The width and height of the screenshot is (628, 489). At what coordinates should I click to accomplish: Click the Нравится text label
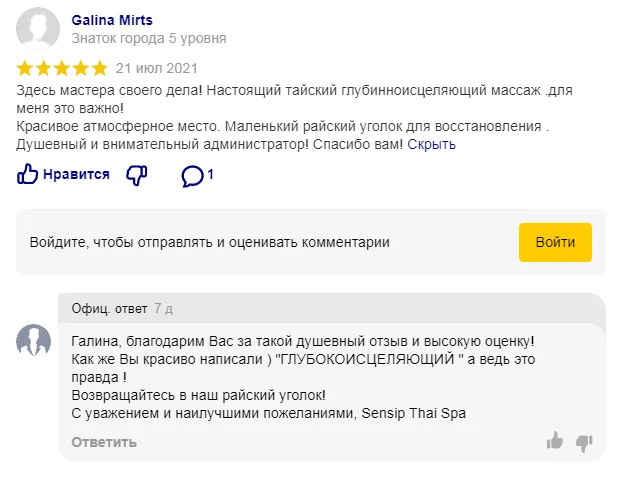pyautogui.click(x=76, y=175)
